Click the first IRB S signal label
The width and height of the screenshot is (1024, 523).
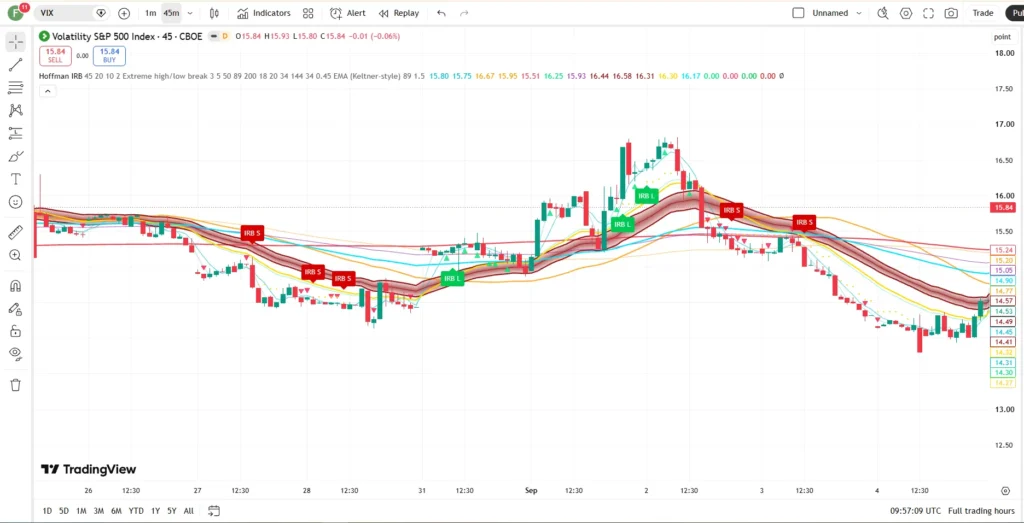pos(252,233)
